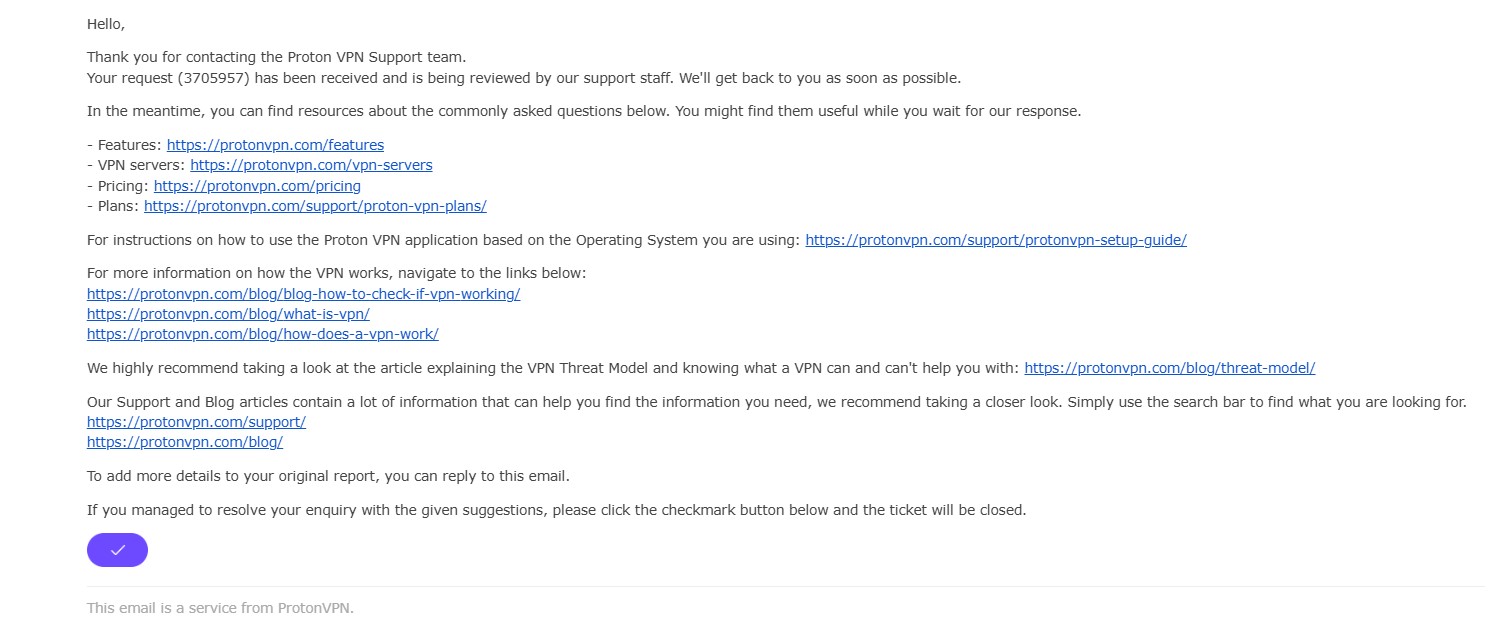Click 'If you managed to resolve your enquiry' sentence
The height and width of the screenshot is (622, 1505).
pos(557,510)
